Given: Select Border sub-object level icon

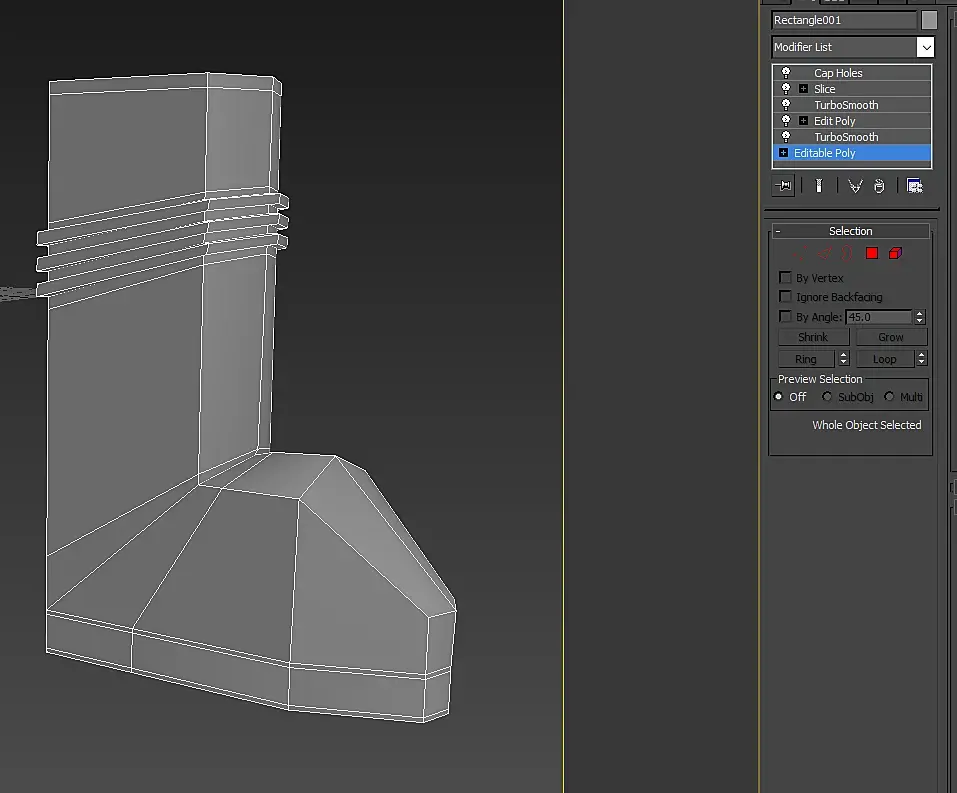Looking at the screenshot, I should pos(847,253).
